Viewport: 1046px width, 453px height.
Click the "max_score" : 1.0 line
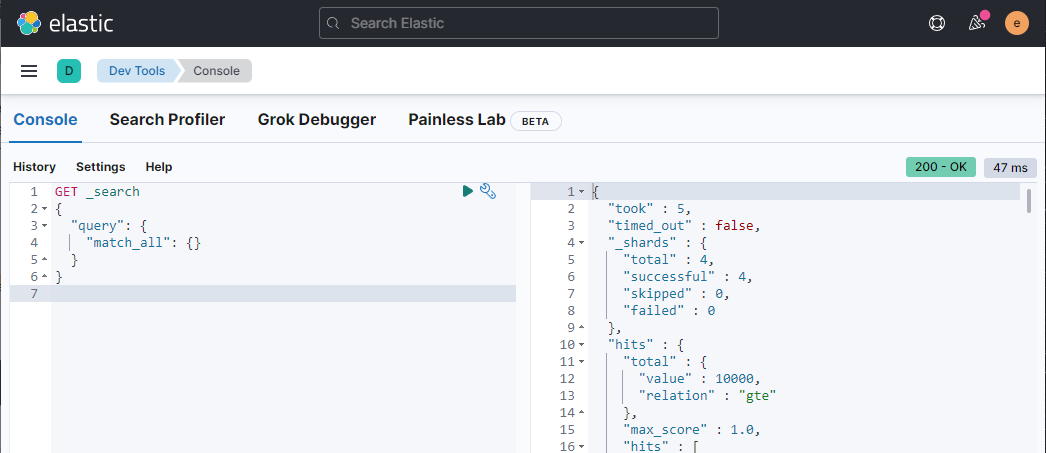pos(692,429)
